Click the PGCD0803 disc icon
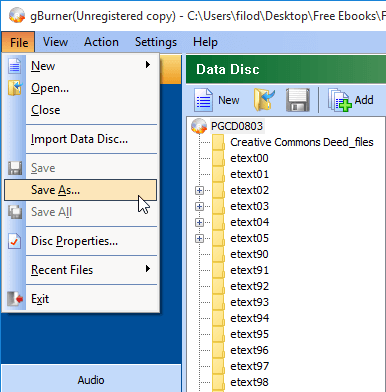The width and height of the screenshot is (386, 392). 199,126
